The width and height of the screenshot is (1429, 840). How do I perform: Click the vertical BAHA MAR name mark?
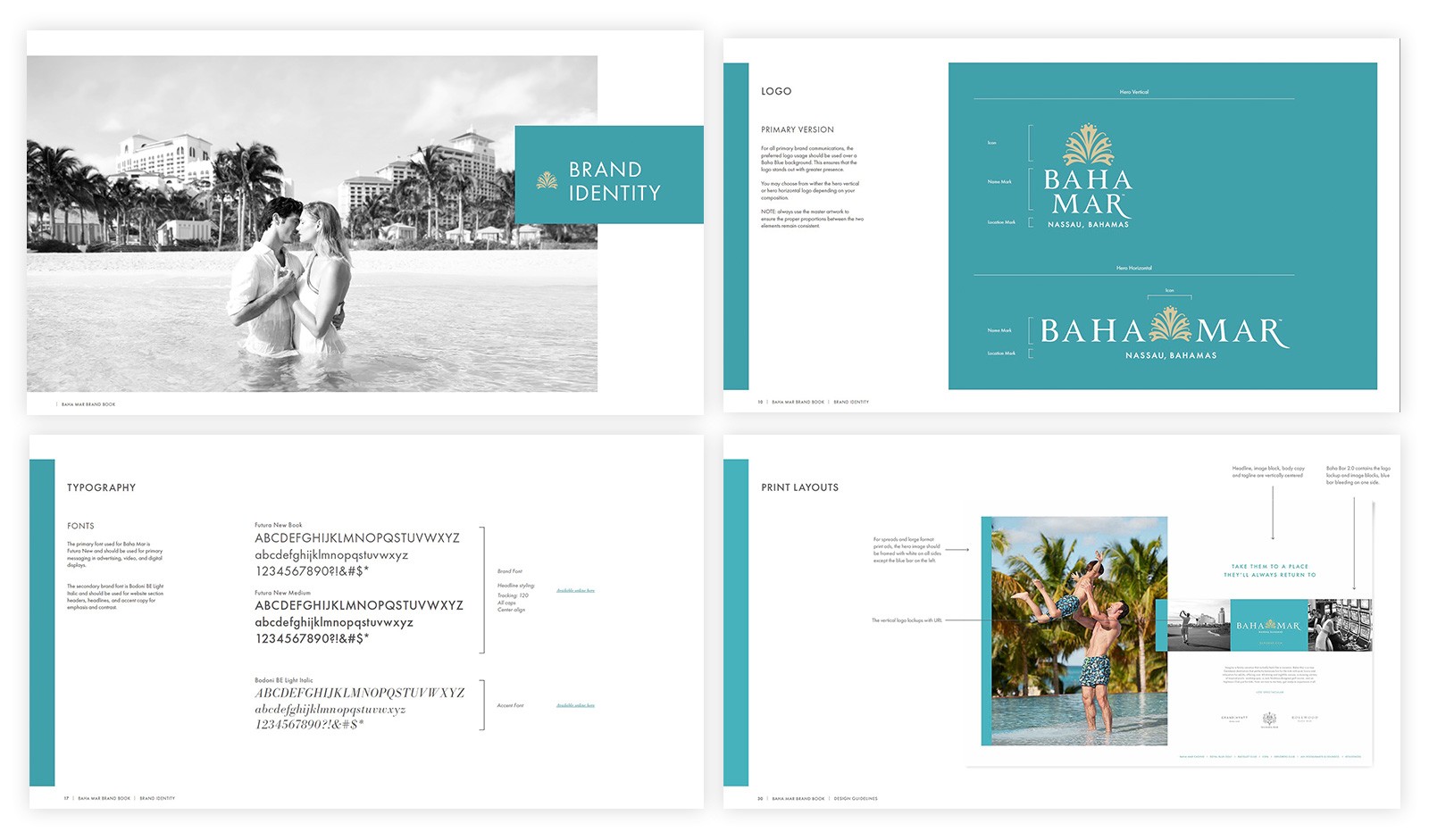[1088, 193]
